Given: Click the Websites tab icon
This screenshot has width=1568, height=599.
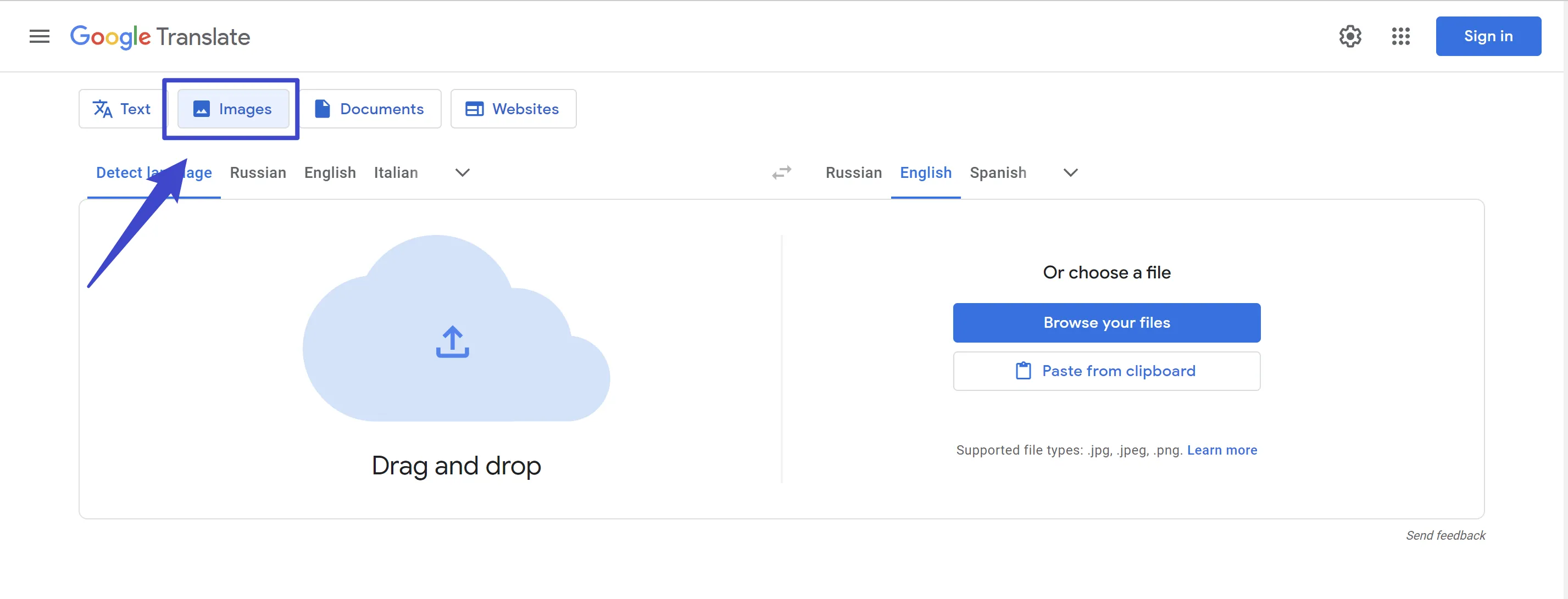Looking at the screenshot, I should 475,108.
